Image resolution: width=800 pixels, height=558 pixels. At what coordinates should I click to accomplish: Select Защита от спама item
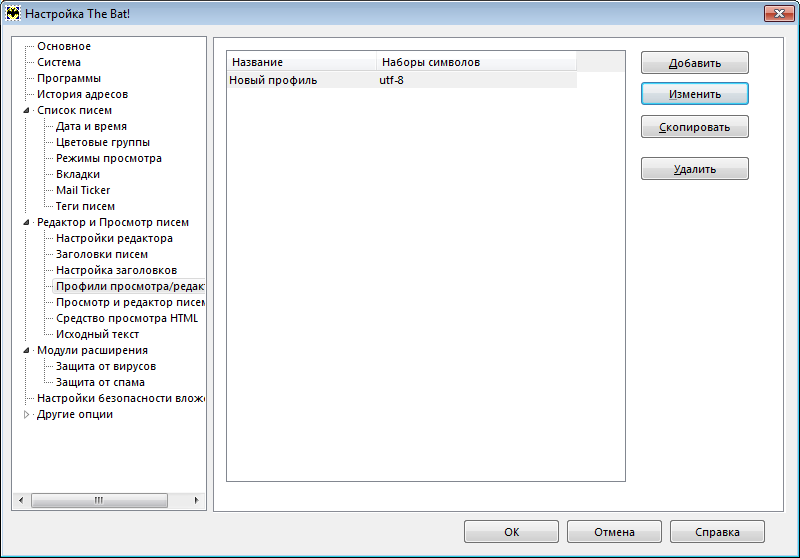100,383
